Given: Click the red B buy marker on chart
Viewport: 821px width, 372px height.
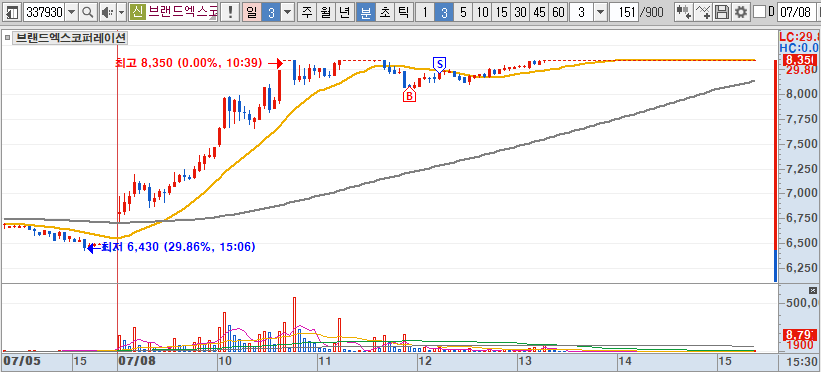Looking at the screenshot, I should (409, 95).
